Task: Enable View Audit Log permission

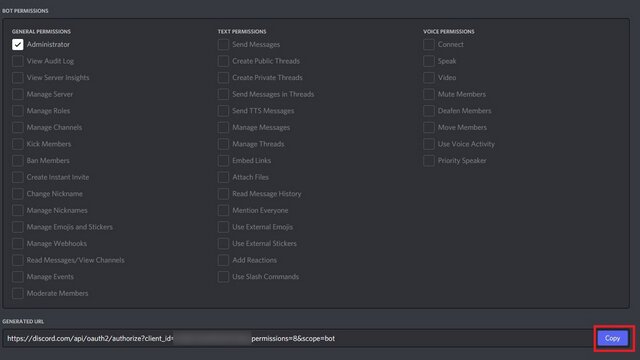Action: pyautogui.click(x=18, y=61)
